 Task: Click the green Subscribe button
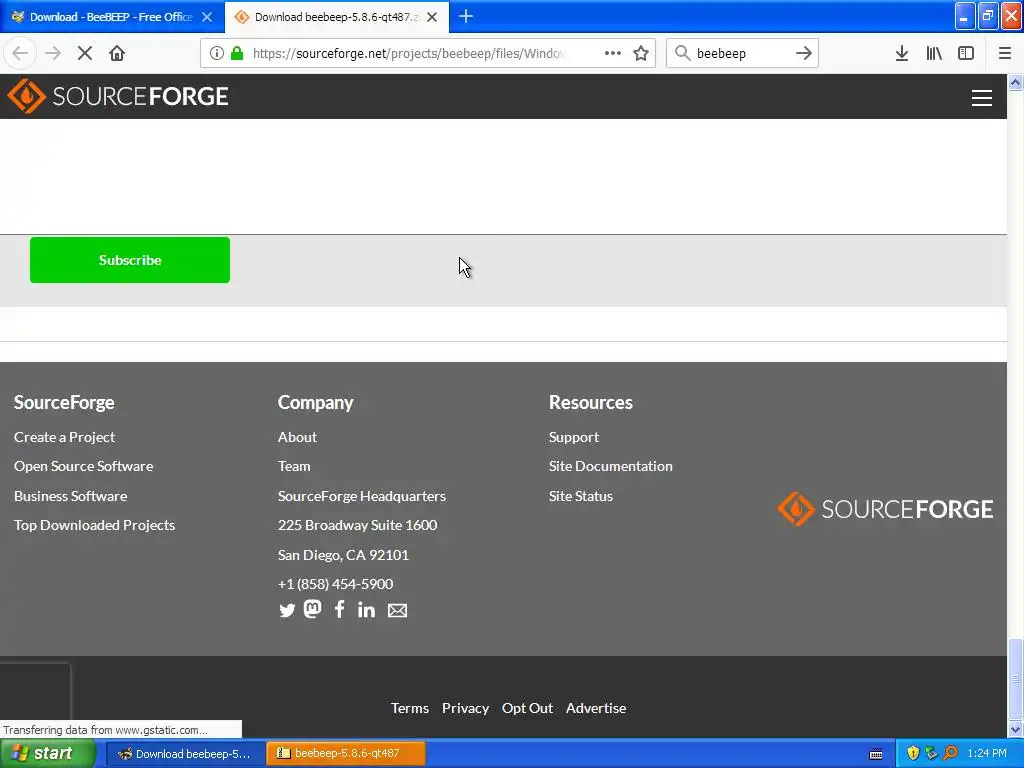pos(130,260)
